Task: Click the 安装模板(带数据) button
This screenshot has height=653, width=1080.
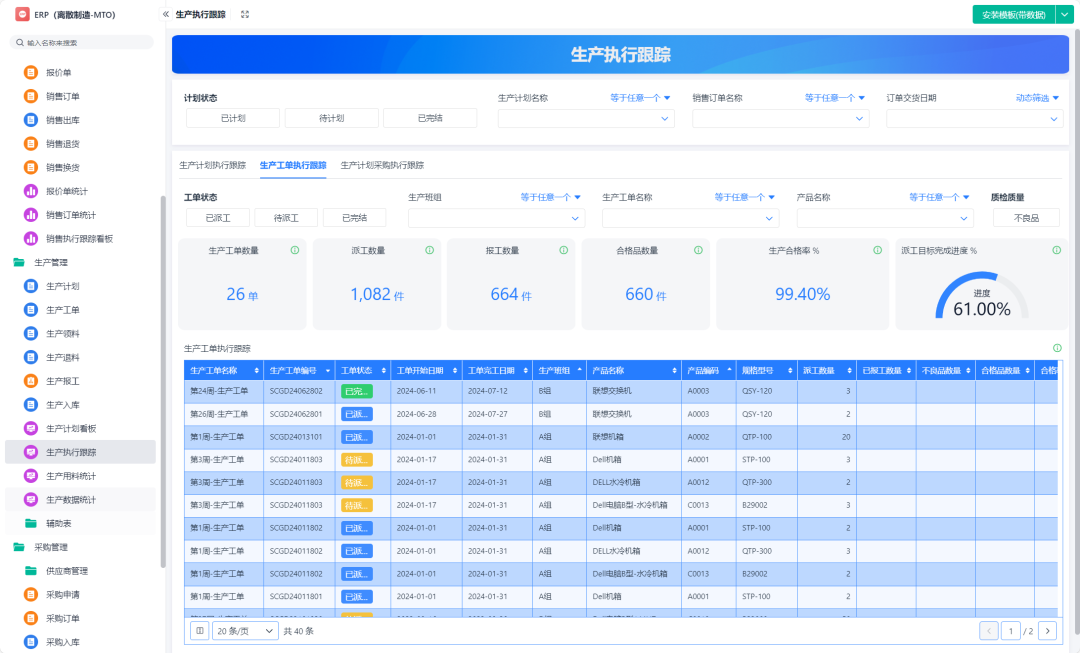Action: point(1013,15)
